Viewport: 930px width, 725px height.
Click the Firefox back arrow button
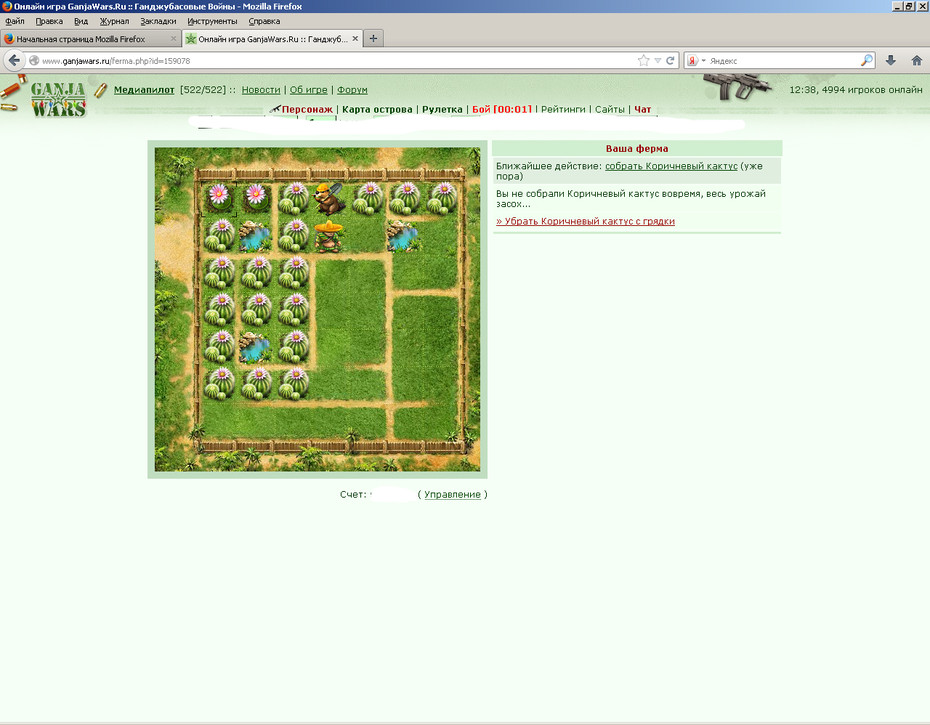(x=15, y=61)
